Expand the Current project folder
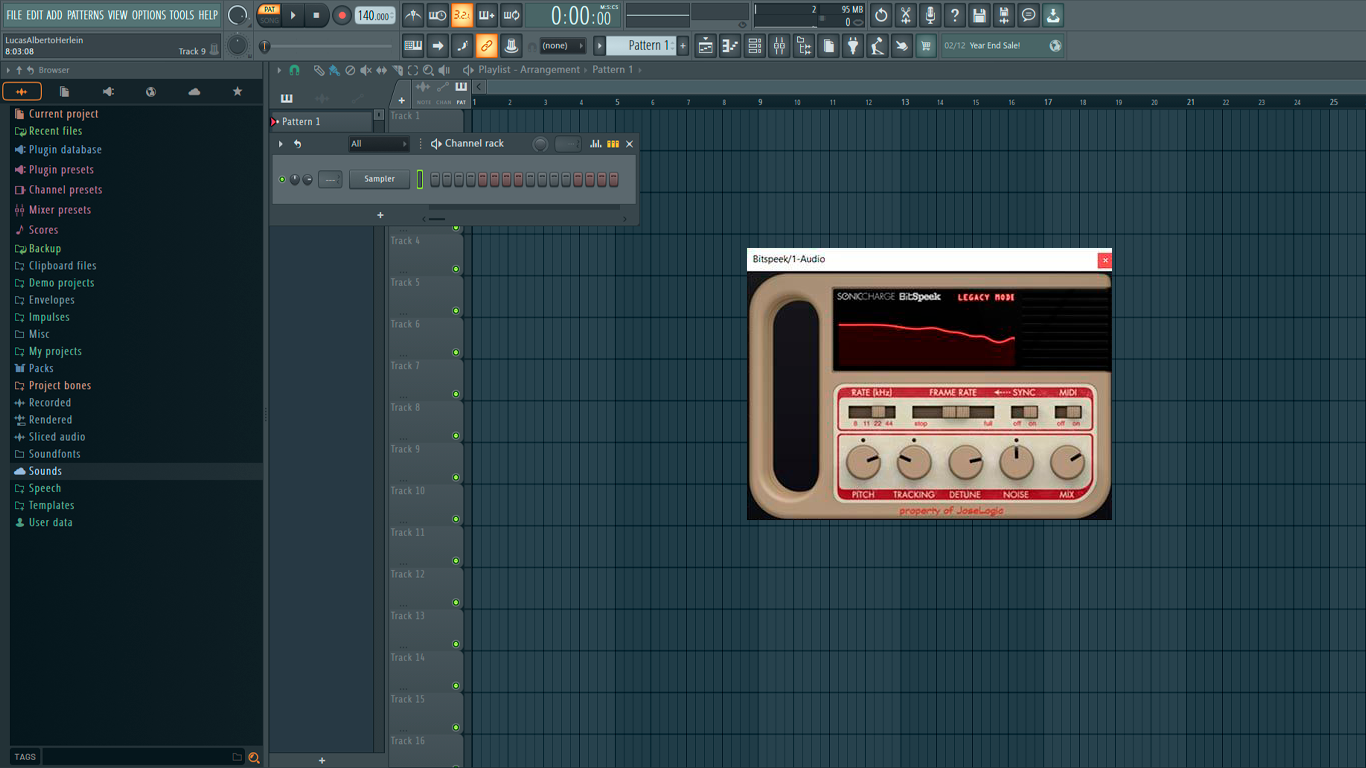 click(63, 114)
